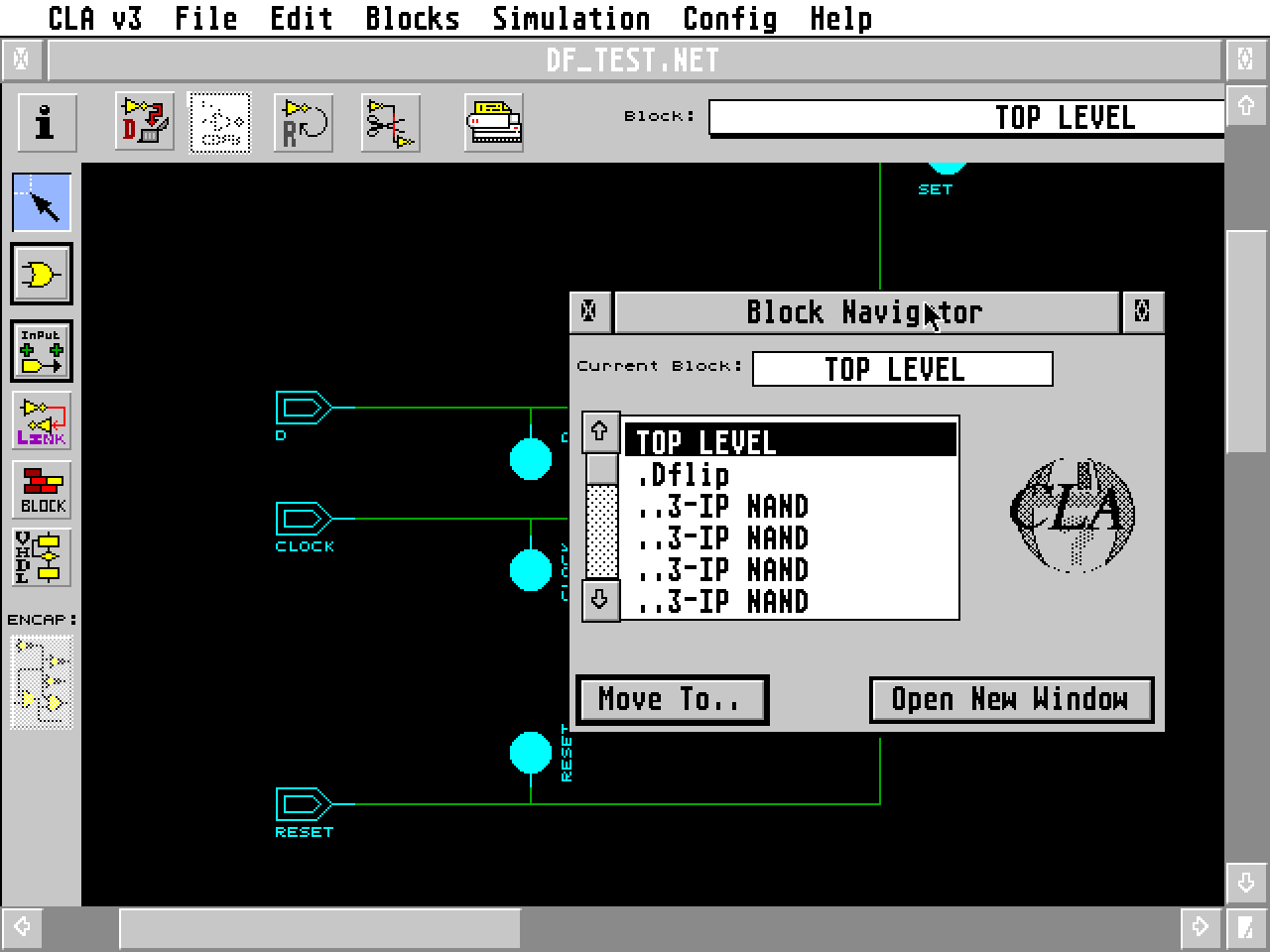Select the logic gate drawing tool
This screenshot has height=952, width=1270.
coord(42,275)
